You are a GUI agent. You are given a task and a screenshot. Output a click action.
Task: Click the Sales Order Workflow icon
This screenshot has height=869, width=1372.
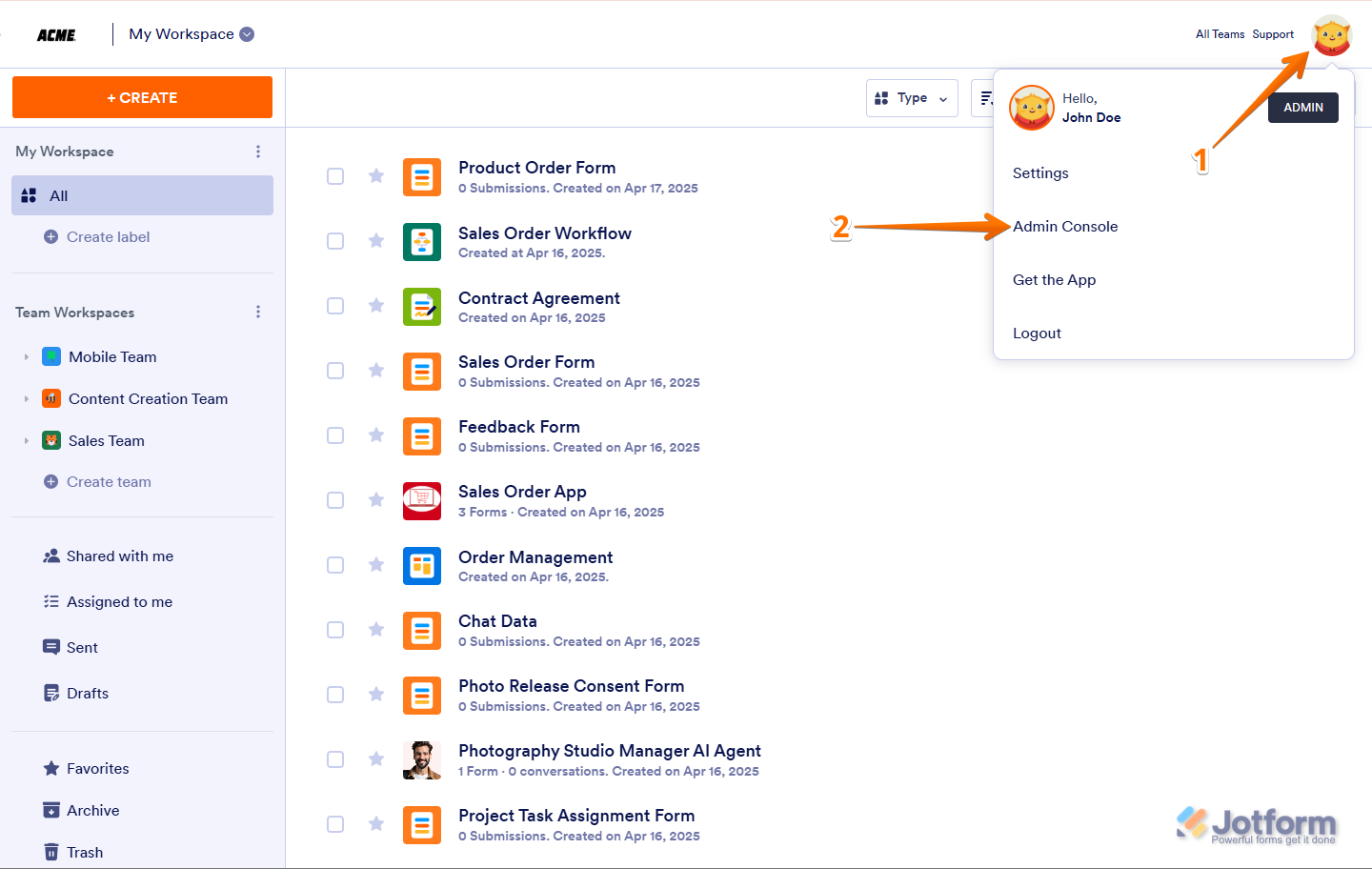422,242
